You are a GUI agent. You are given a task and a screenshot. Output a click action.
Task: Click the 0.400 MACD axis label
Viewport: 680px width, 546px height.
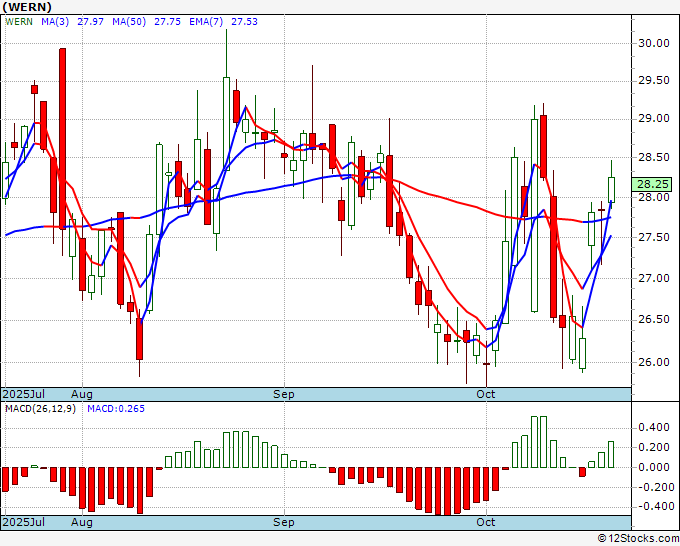tap(654, 428)
